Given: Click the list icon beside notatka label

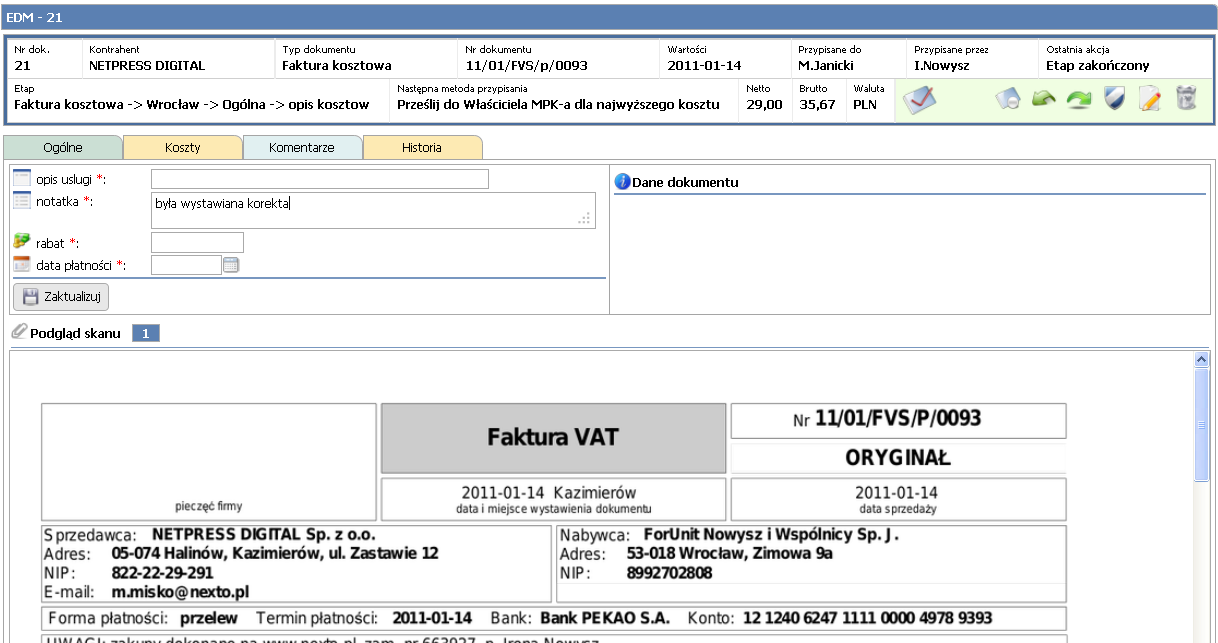Looking at the screenshot, I should click(x=22, y=200).
